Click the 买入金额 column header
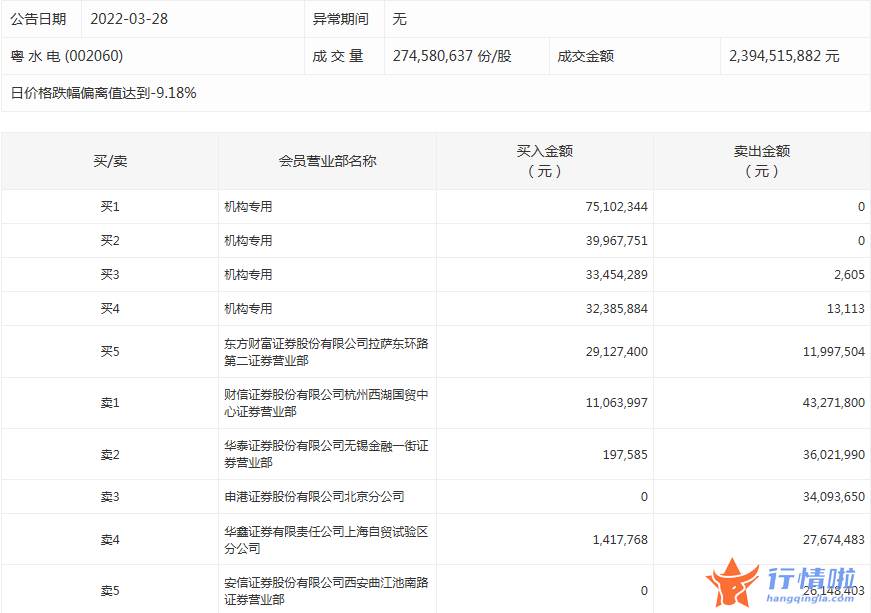The width and height of the screenshot is (871, 613). pyautogui.click(x=544, y=161)
